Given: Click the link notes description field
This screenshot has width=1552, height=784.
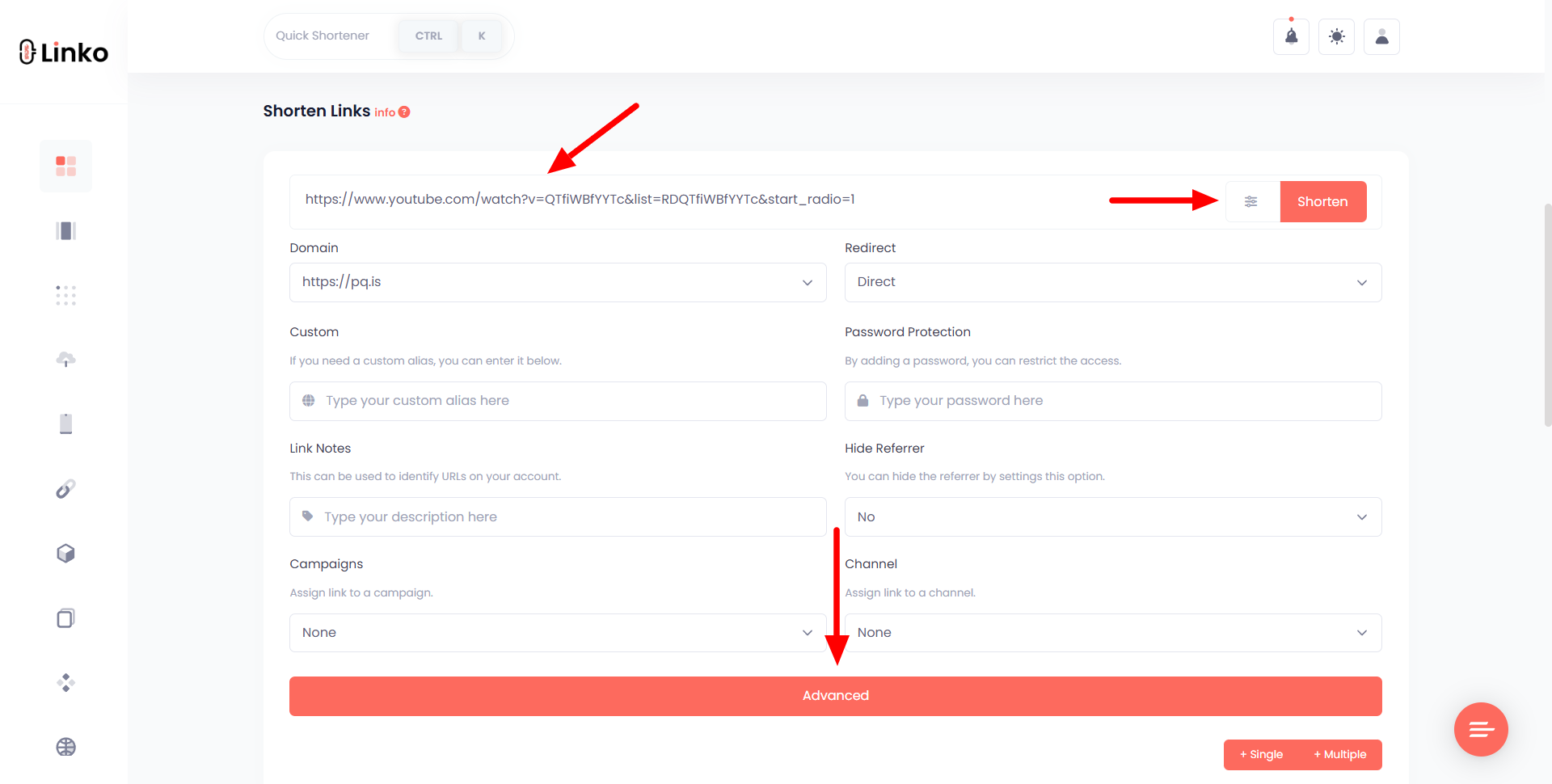Looking at the screenshot, I should (558, 517).
